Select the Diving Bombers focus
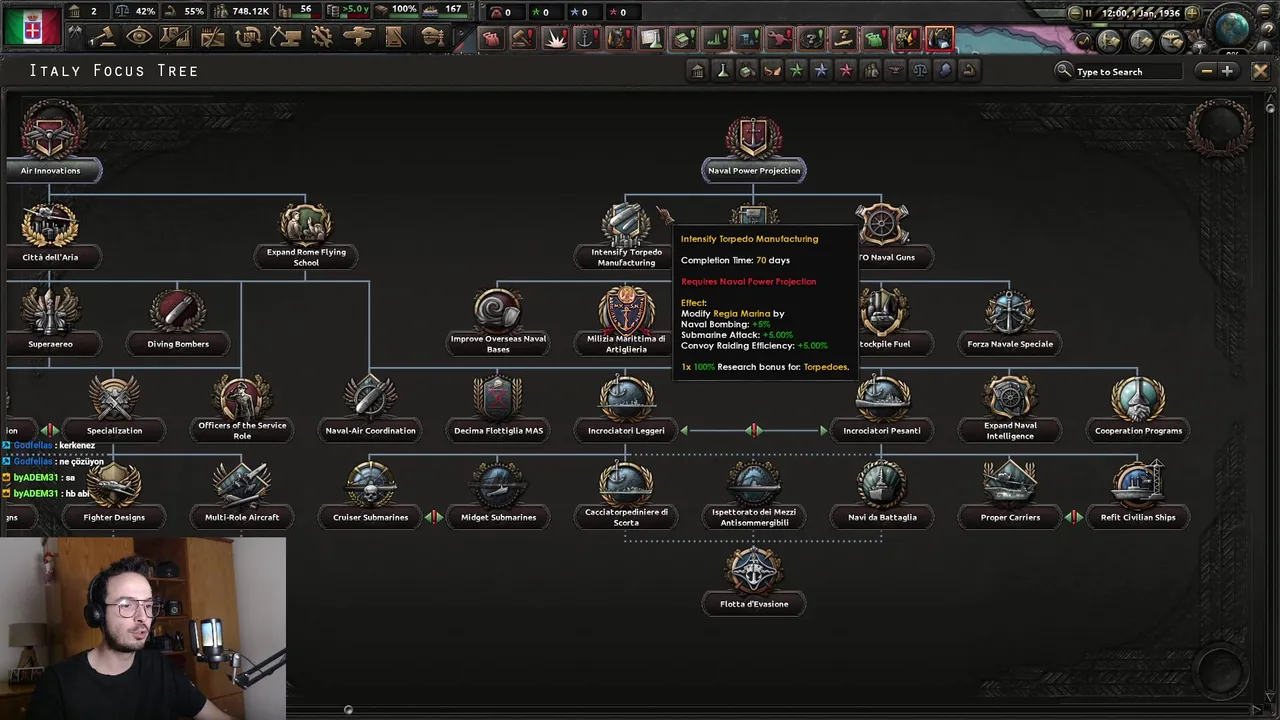Screen dimensions: 1280x720 pyautogui.click(x=178, y=323)
